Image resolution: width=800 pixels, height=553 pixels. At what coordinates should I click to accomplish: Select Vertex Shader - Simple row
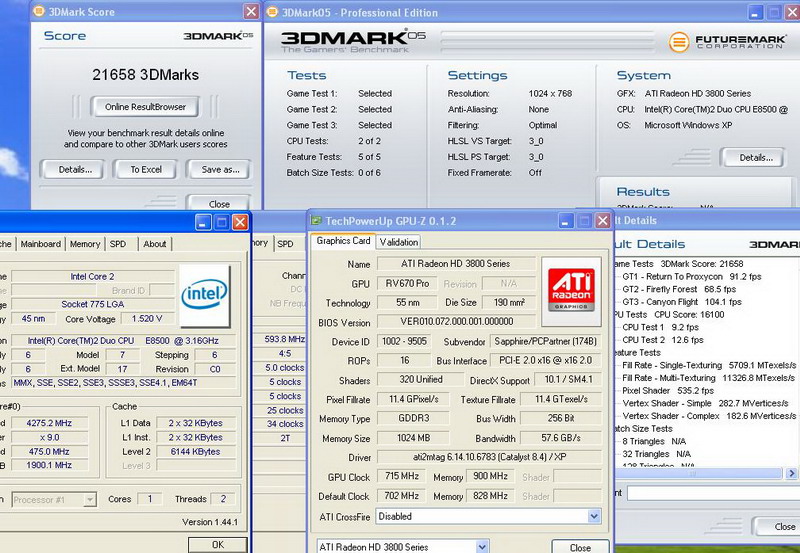[x=705, y=404]
